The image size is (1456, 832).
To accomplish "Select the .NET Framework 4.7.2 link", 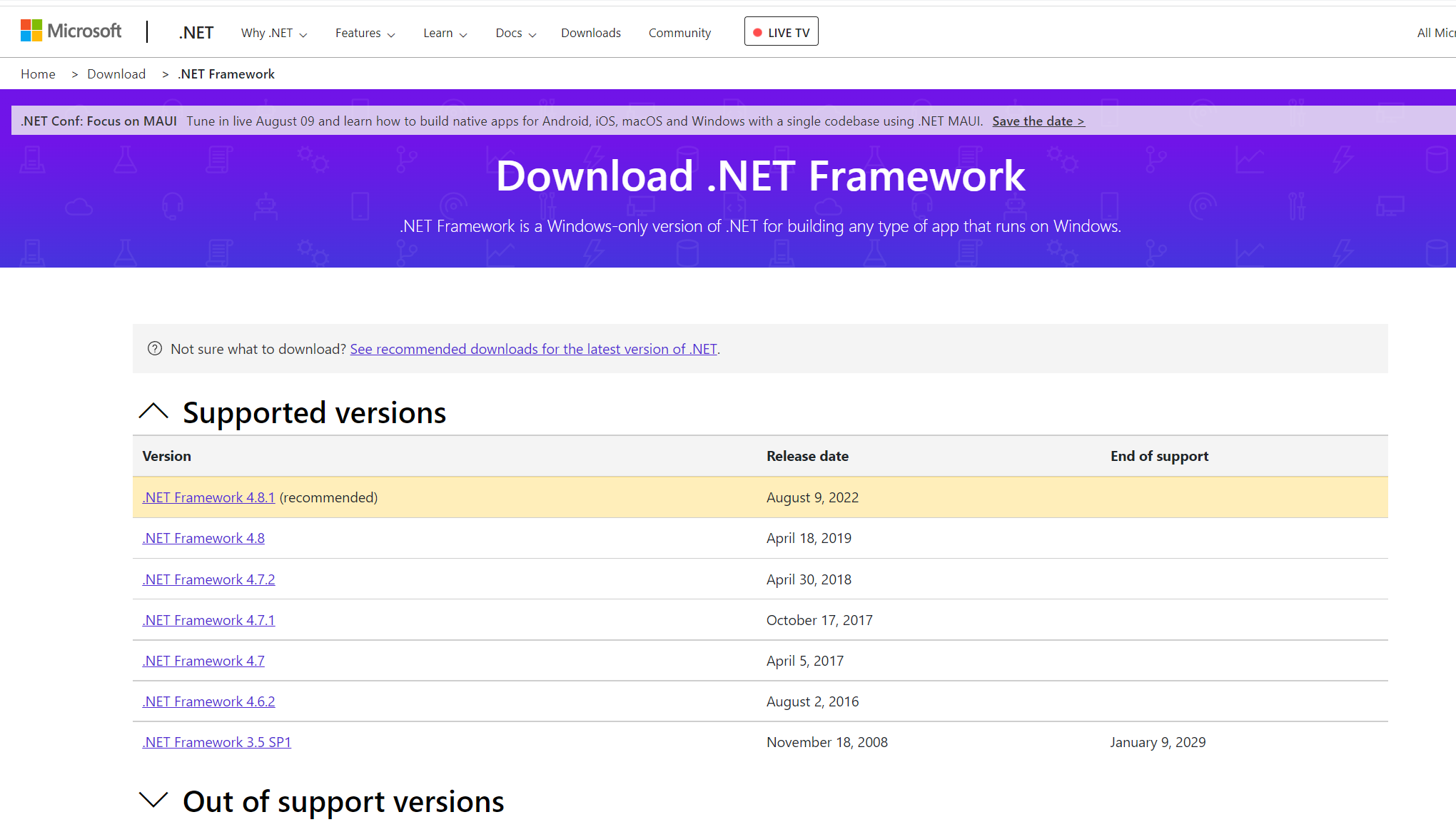I will point(208,579).
